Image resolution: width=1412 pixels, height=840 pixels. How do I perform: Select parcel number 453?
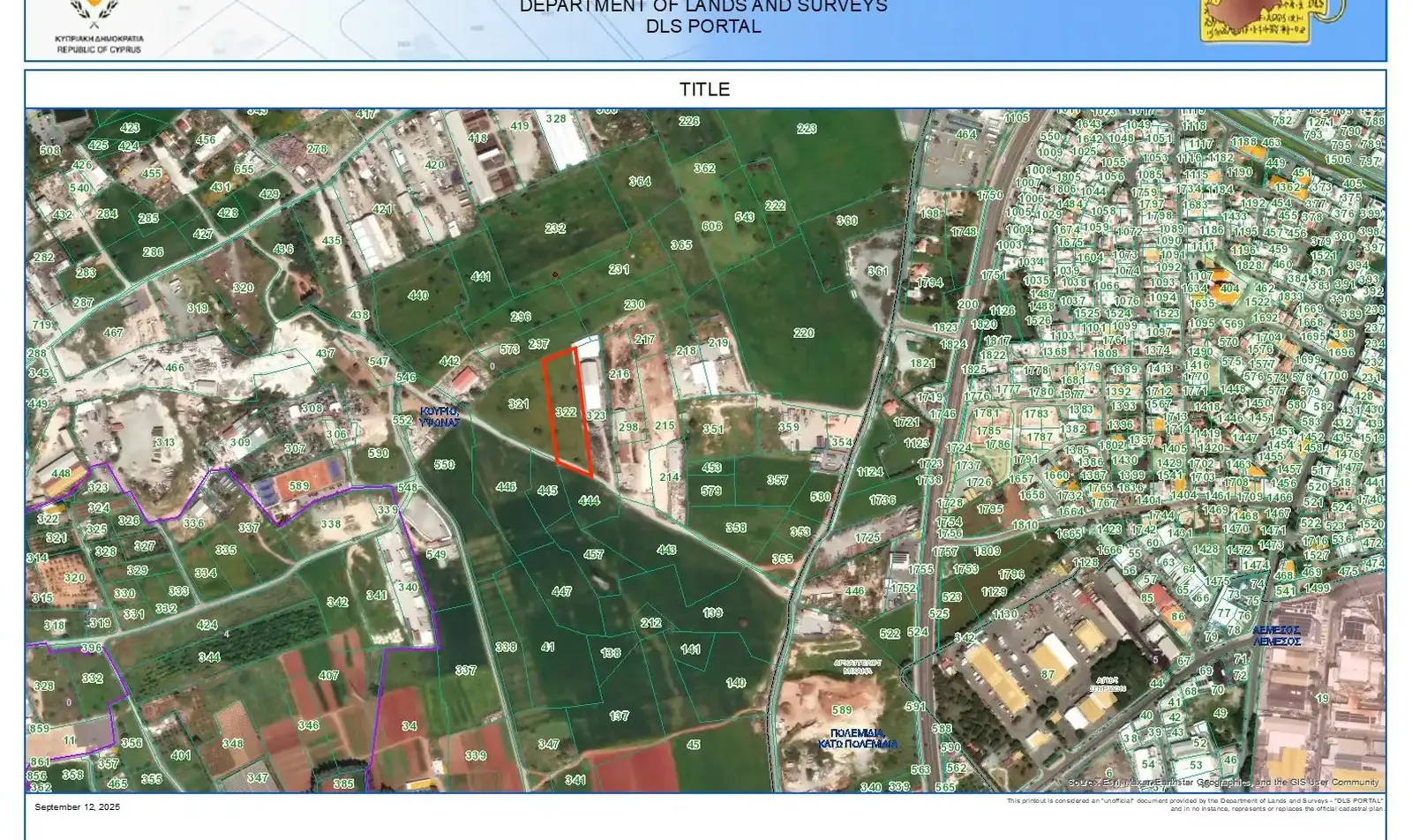coord(711,469)
